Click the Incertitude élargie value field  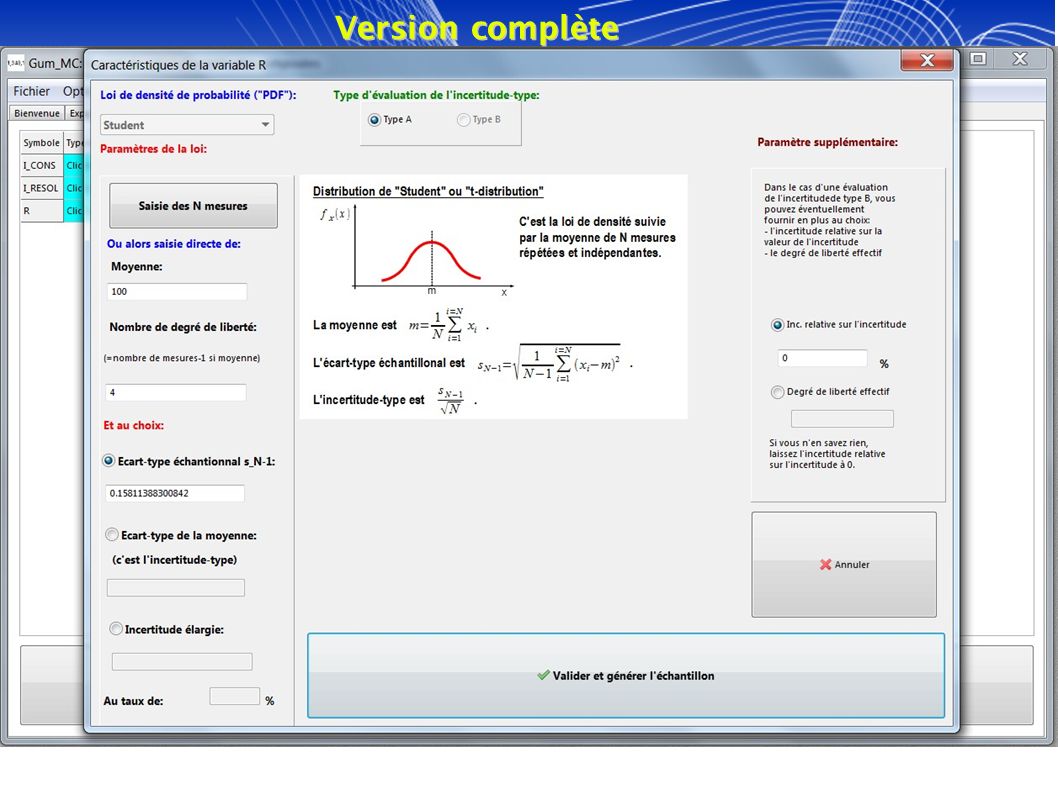182,661
